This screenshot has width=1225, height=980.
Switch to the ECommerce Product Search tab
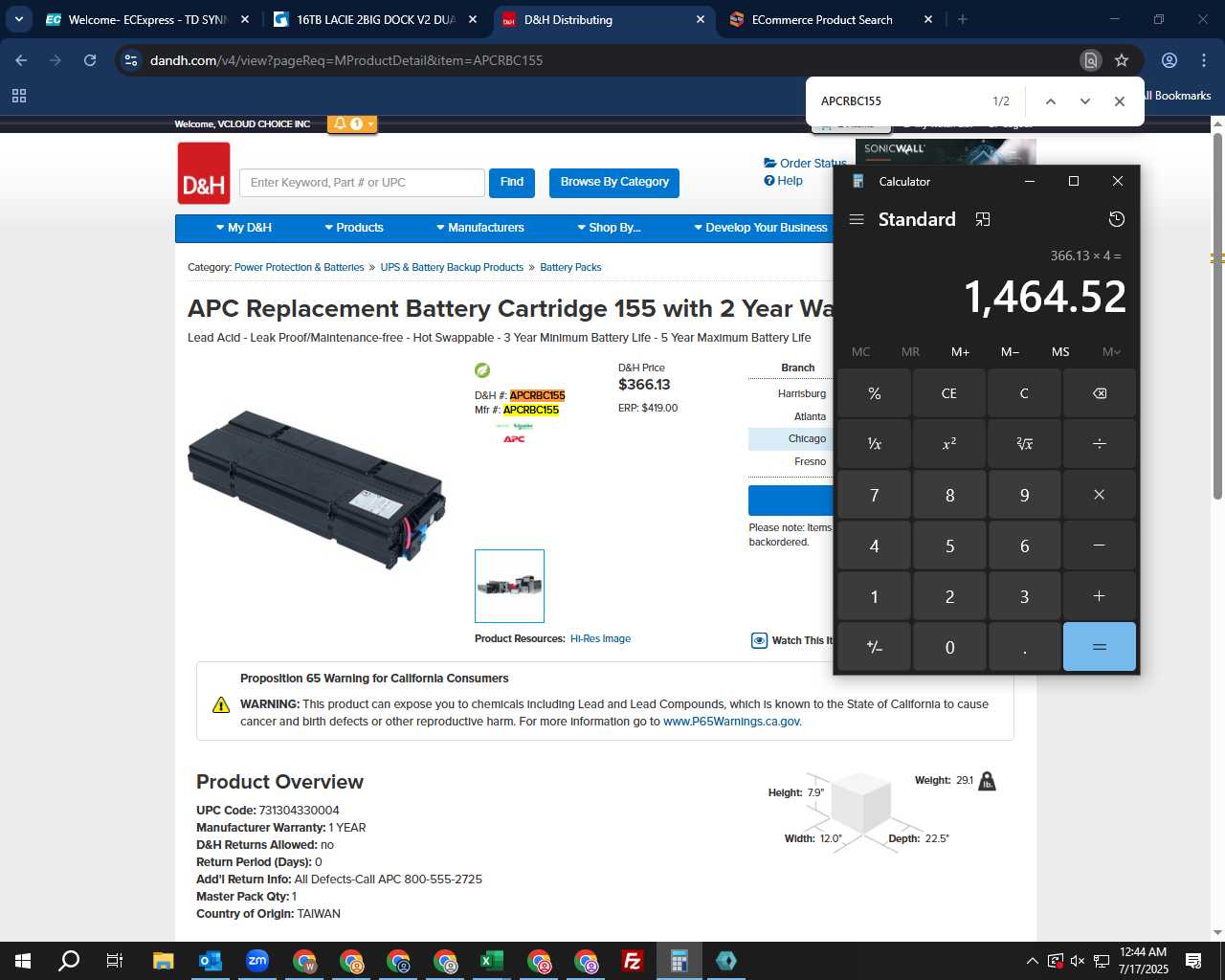point(831,19)
